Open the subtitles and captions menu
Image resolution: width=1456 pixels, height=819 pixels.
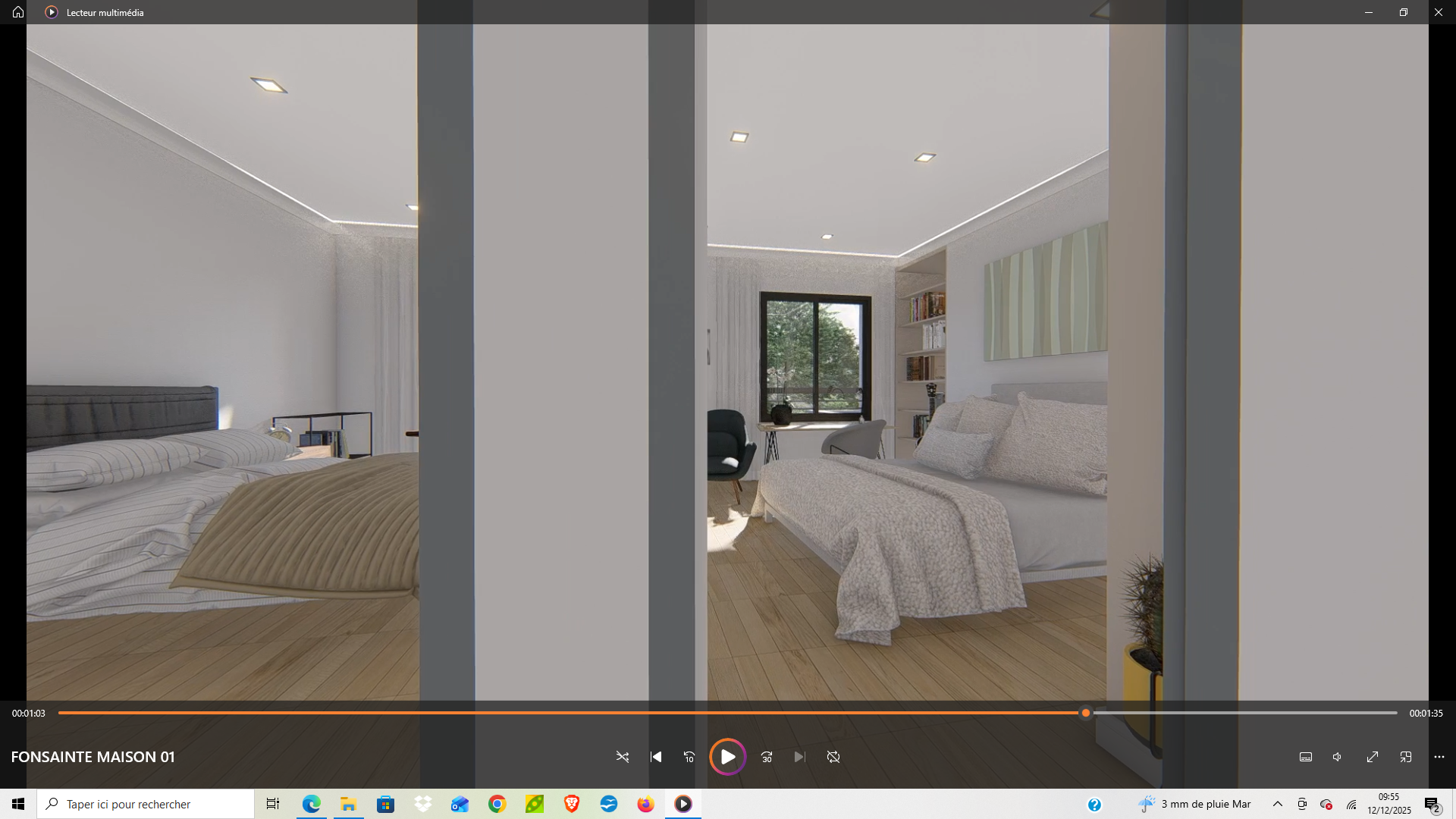point(1306,757)
